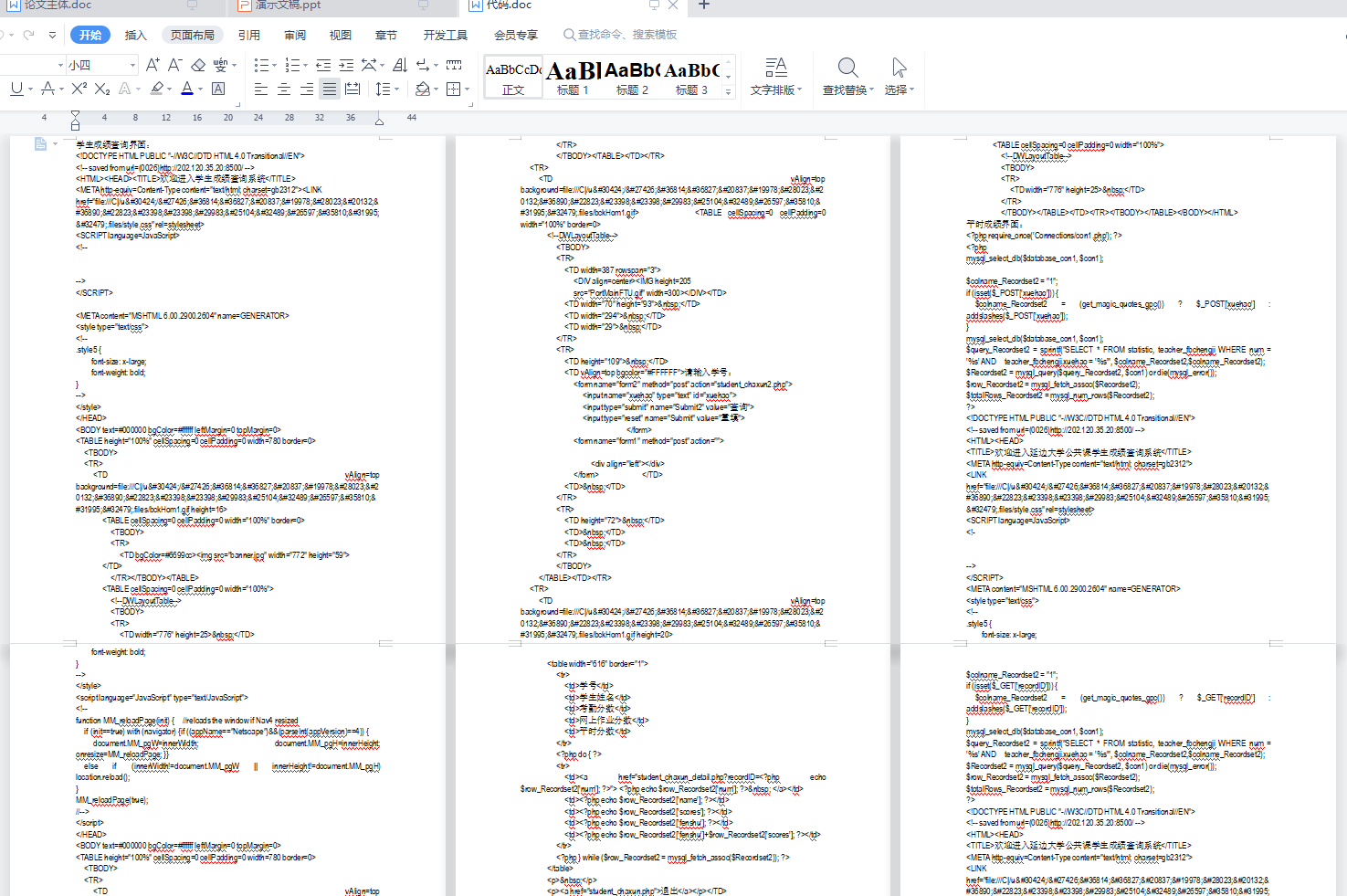Viewport: 1347px width, 896px height.
Task: Open the font name dropdown arrow
Action: coord(60,65)
